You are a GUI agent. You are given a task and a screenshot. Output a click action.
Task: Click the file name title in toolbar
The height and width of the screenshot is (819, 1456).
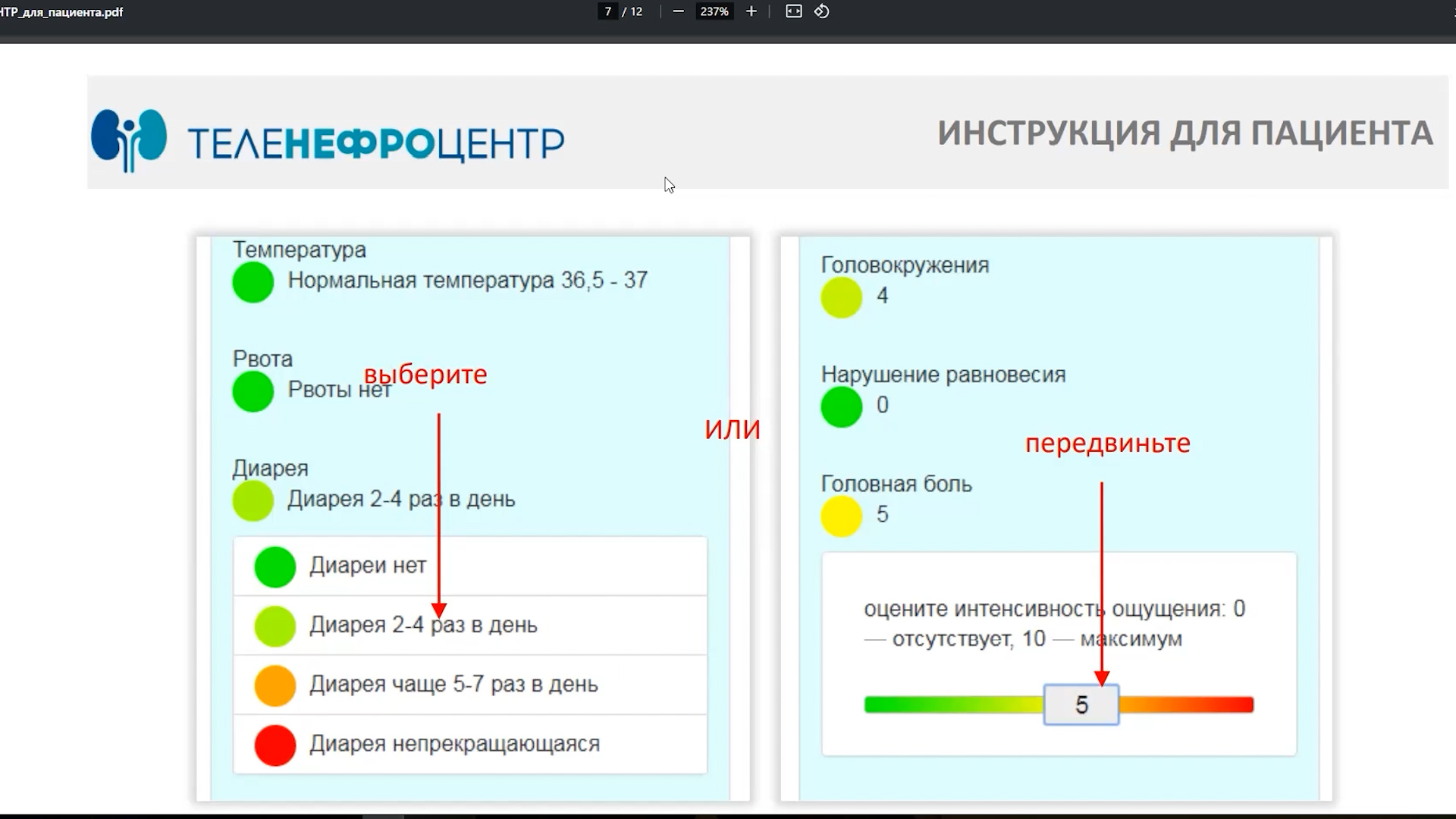click(x=61, y=12)
